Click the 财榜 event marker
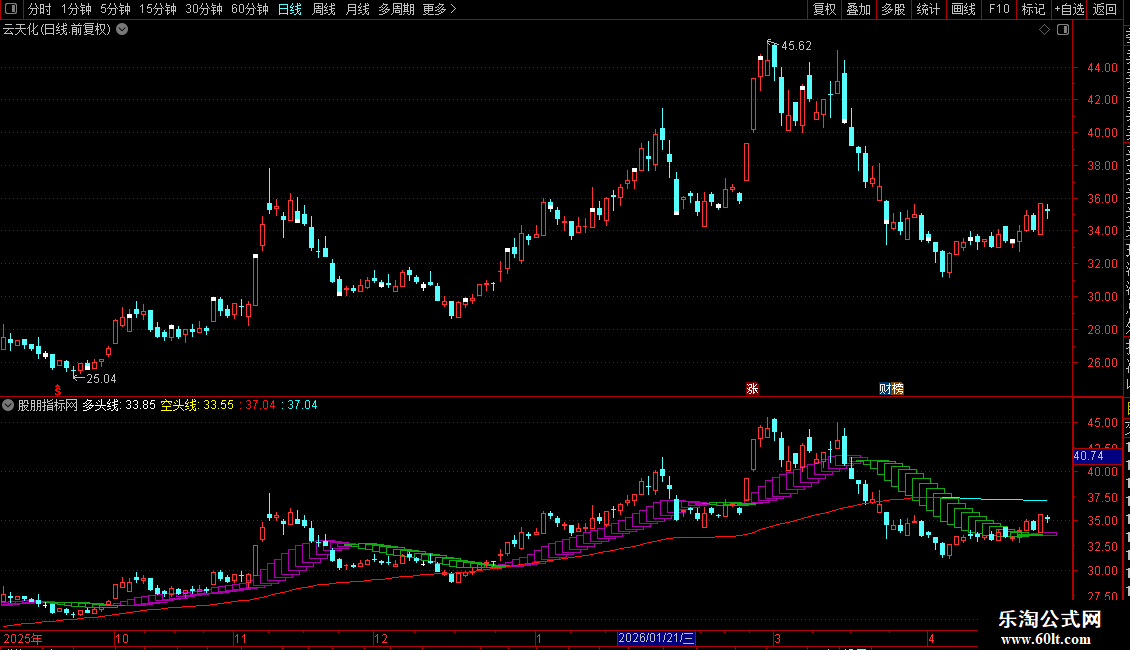This screenshot has width=1130, height=650. click(x=891, y=388)
